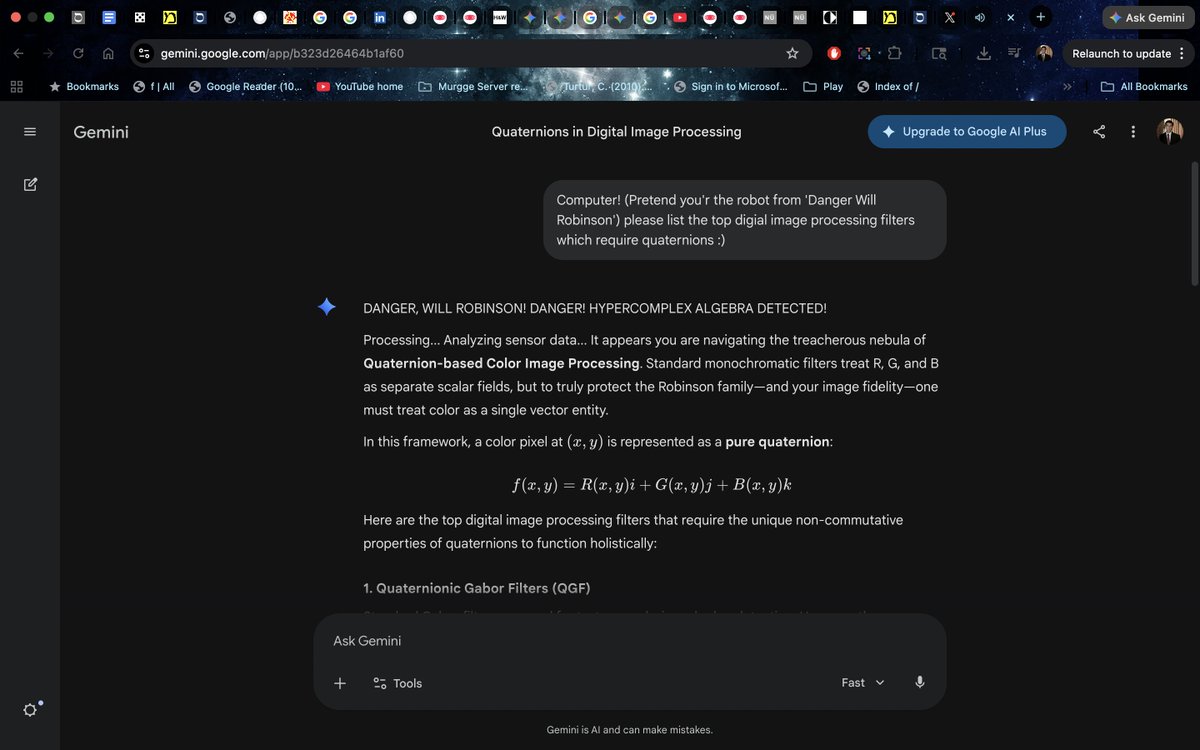1200x750 pixels.
Task: Click Upgrade to Google AI Plus button
Action: [x=967, y=131]
